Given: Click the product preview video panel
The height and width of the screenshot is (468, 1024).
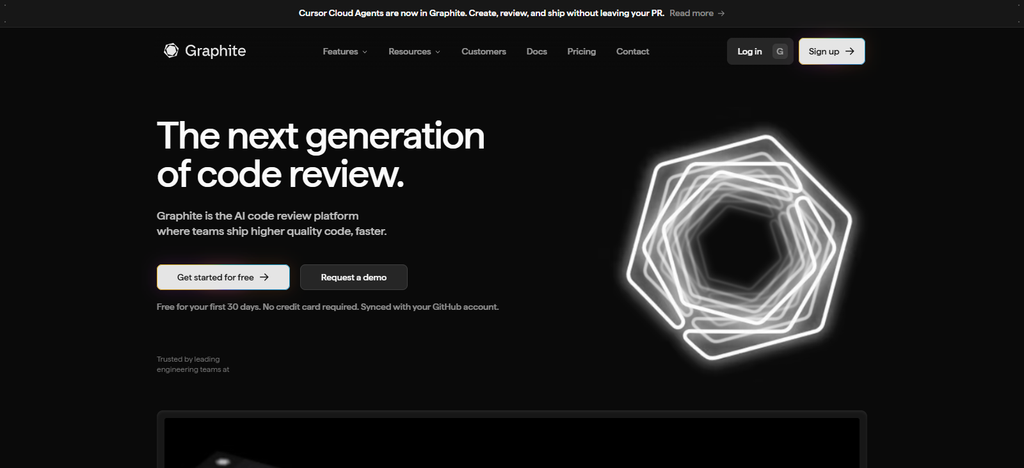Looking at the screenshot, I should point(511,439).
